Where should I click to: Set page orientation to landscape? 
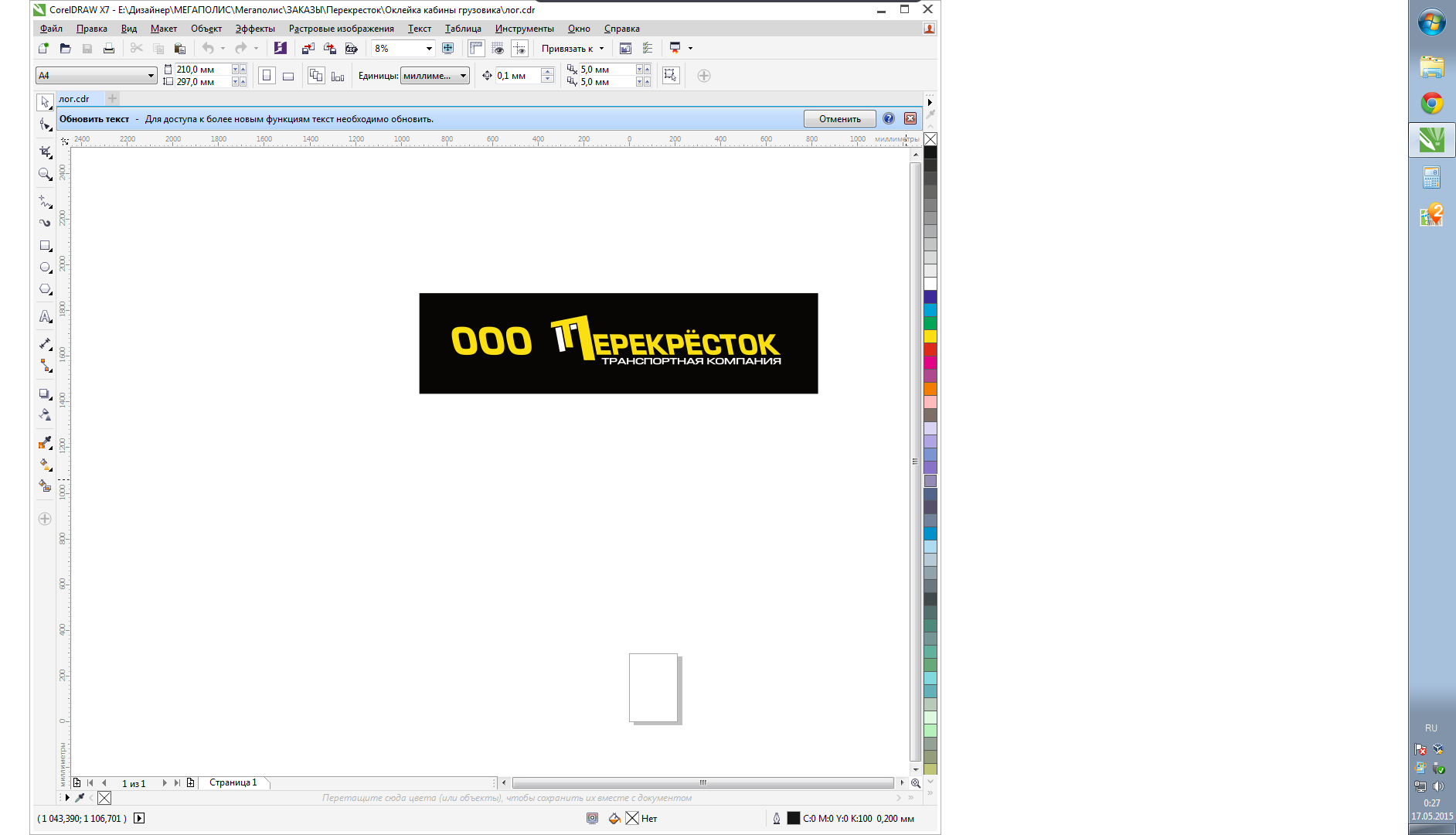(288, 76)
